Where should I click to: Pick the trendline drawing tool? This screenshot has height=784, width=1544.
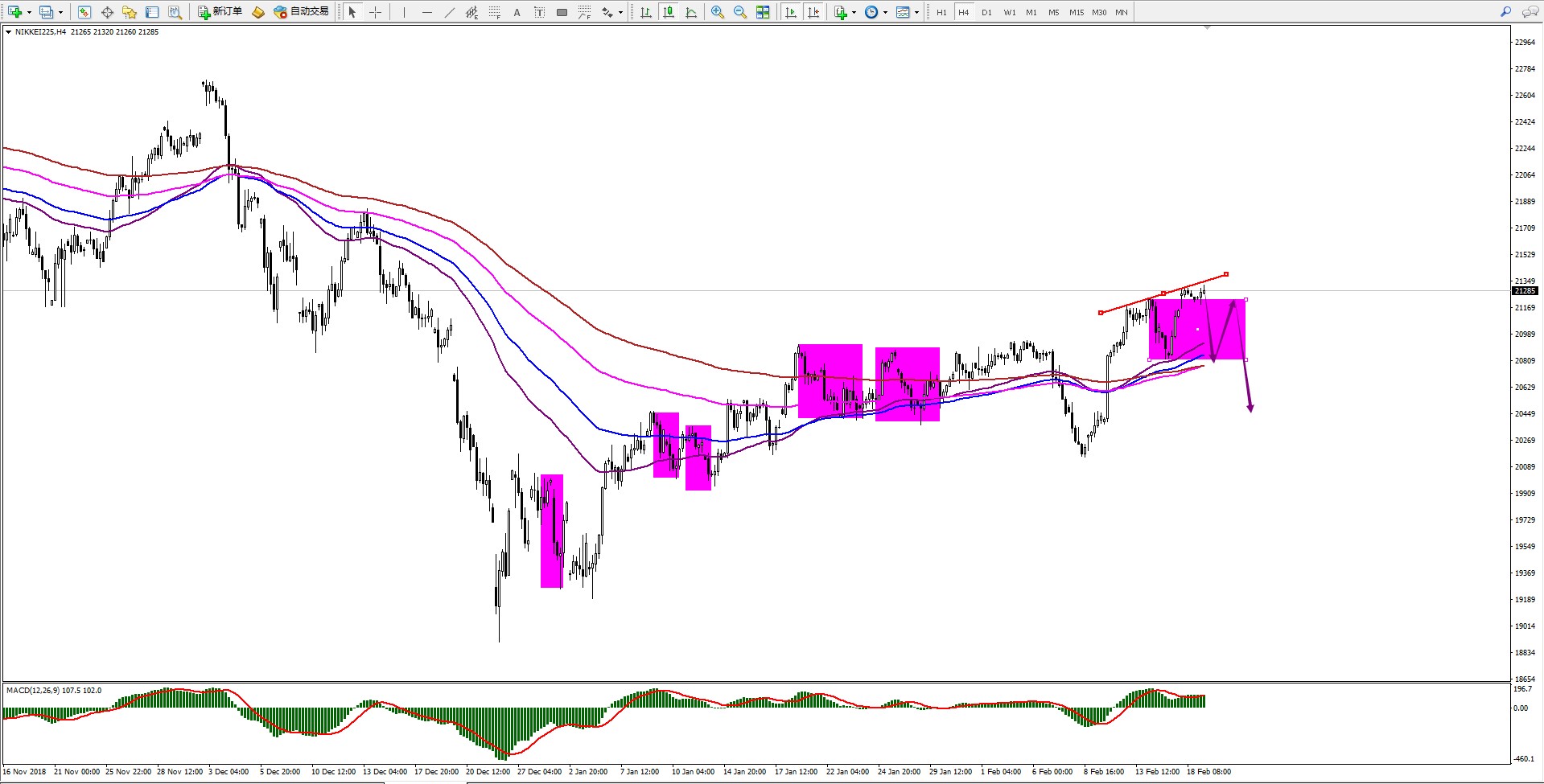(449, 12)
